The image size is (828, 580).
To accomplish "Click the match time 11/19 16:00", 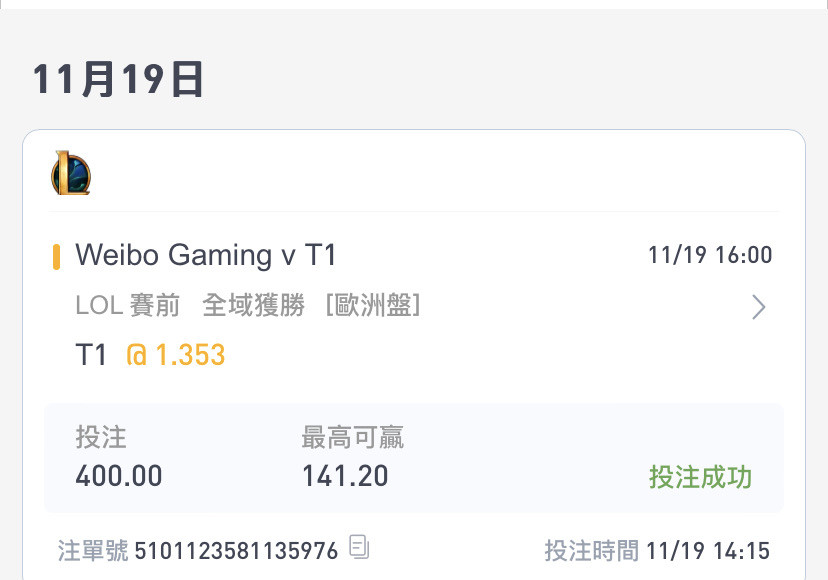I will [x=710, y=255].
